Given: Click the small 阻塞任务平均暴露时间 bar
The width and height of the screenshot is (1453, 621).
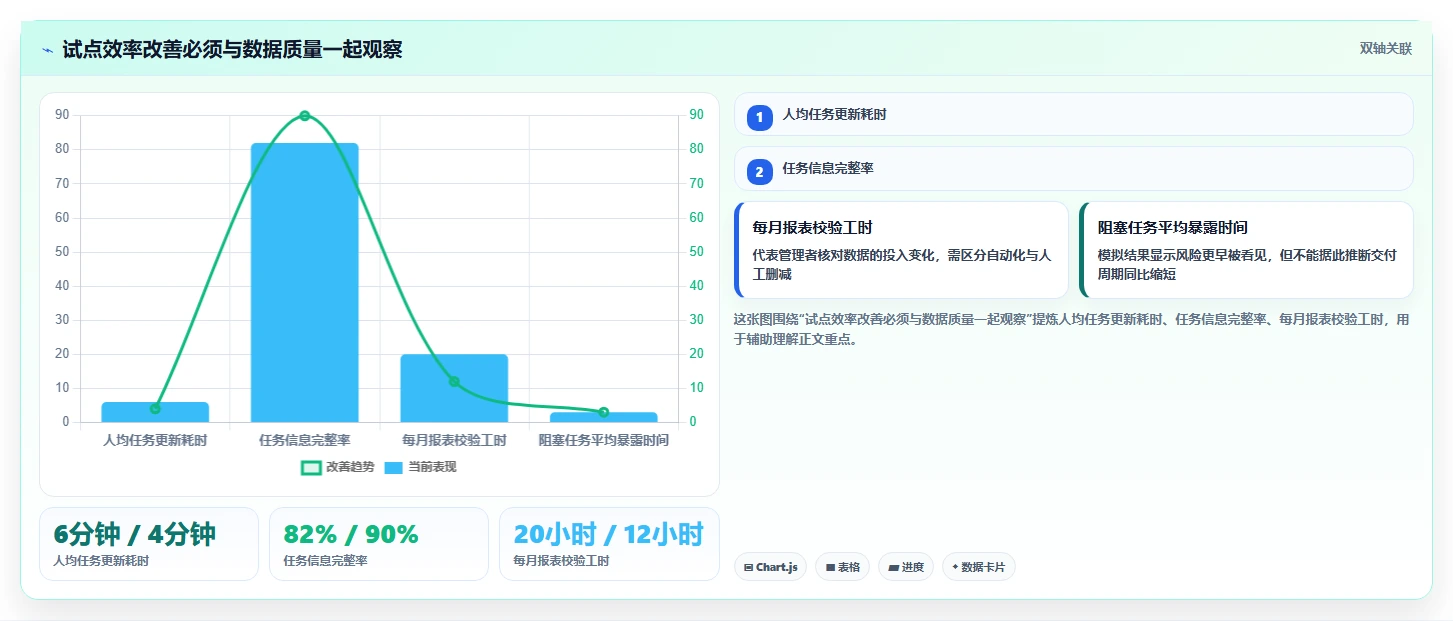Looking at the screenshot, I should [x=604, y=417].
